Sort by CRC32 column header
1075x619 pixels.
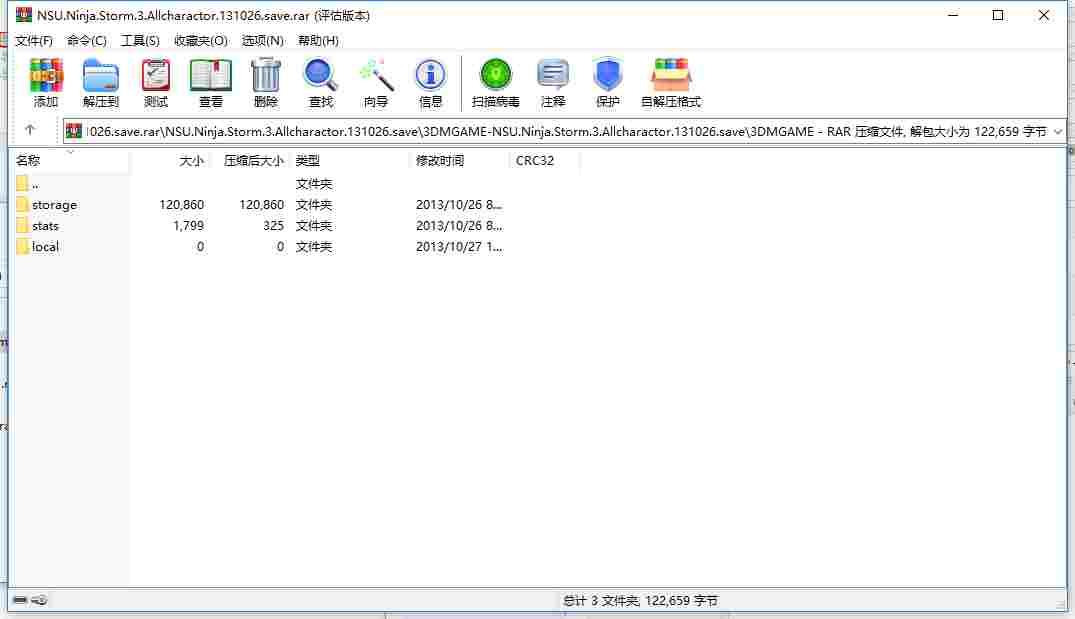(x=545, y=160)
